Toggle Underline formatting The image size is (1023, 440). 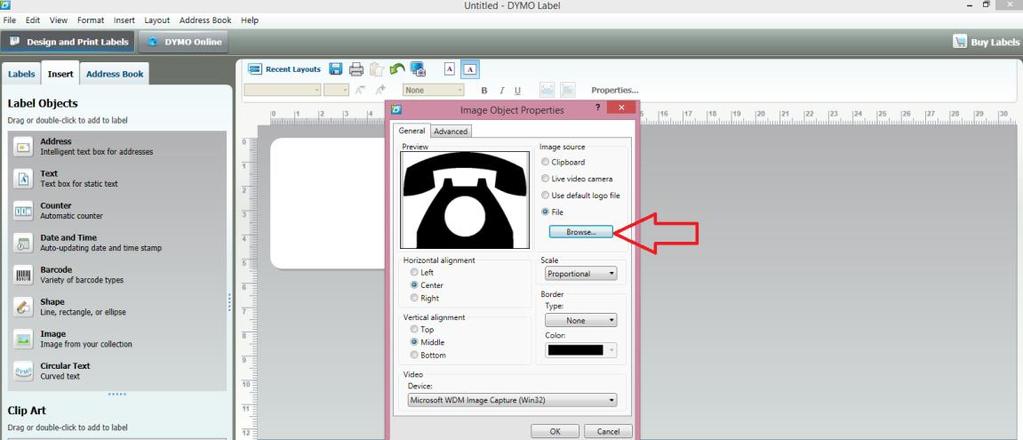coord(517,91)
